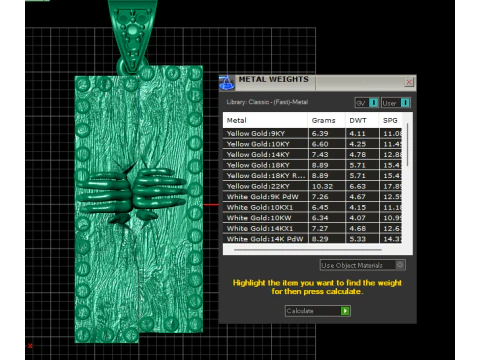The height and width of the screenshot is (360, 480).
Task: Click the 7.27 grams cell
Action: 327,228
